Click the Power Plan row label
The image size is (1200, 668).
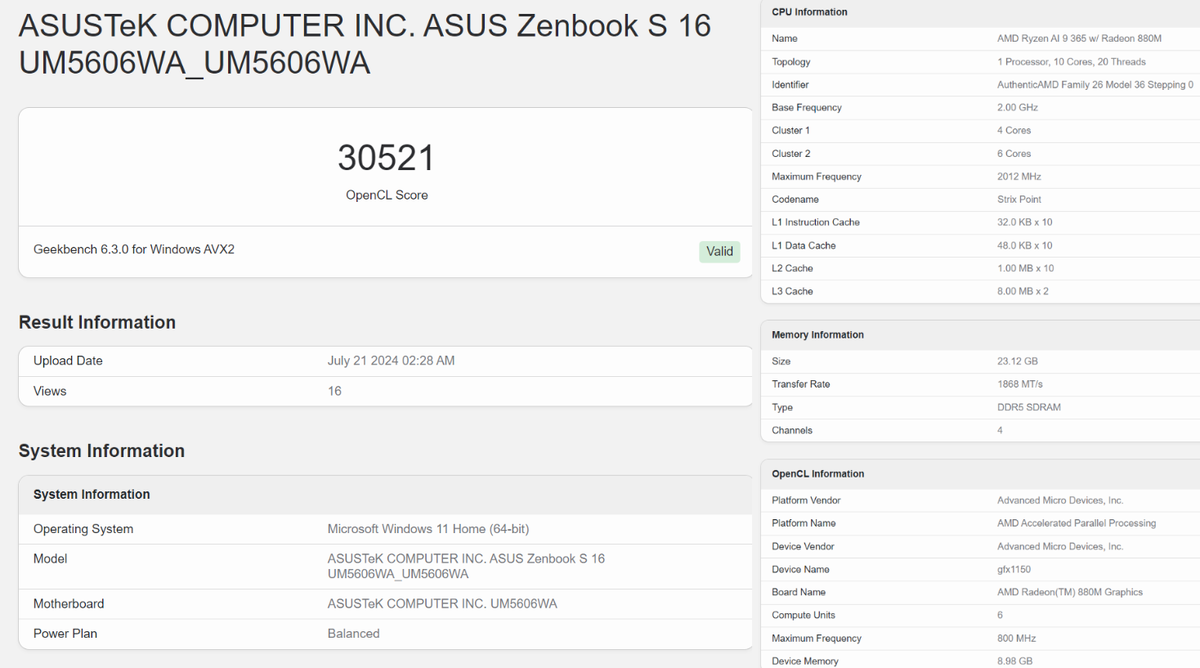pyautogui.click(x=65, y=633)
